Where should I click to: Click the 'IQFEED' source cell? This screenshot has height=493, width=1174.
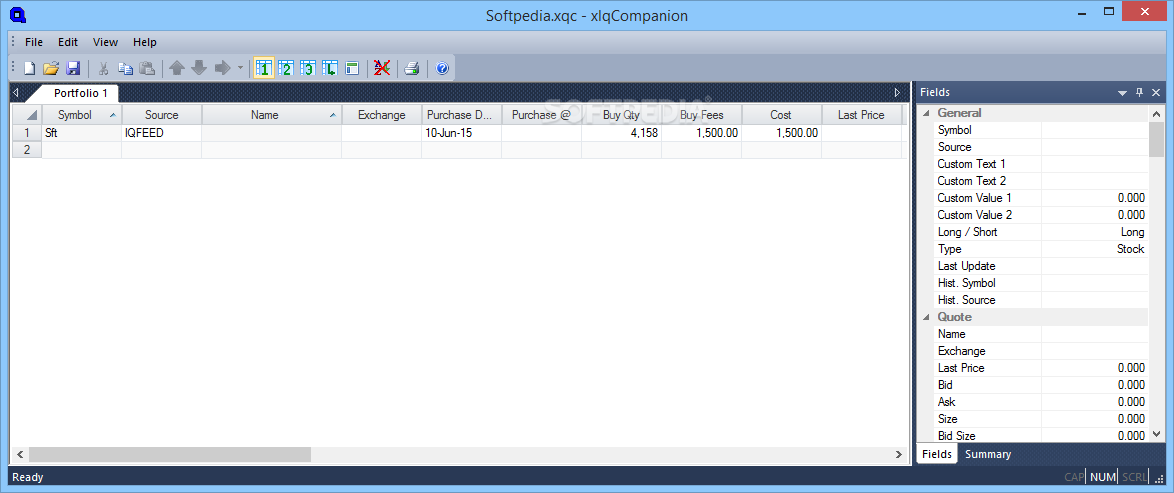point(162,133)
